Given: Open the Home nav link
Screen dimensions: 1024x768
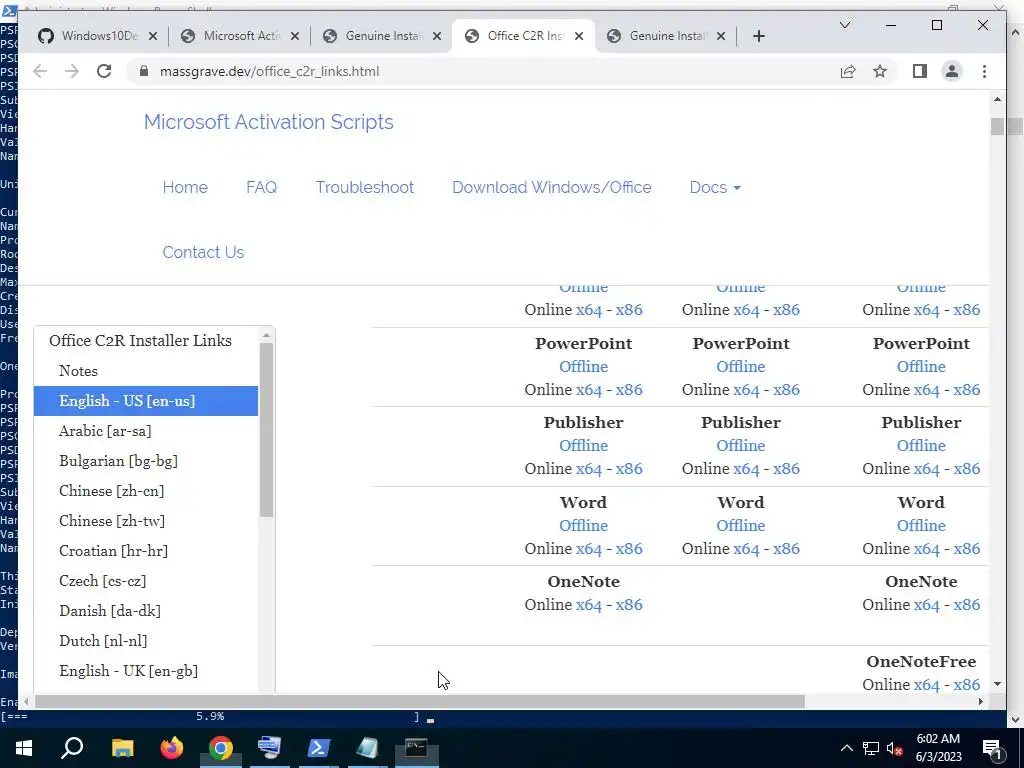Looking at the screenshot, I should click(185, 187).
